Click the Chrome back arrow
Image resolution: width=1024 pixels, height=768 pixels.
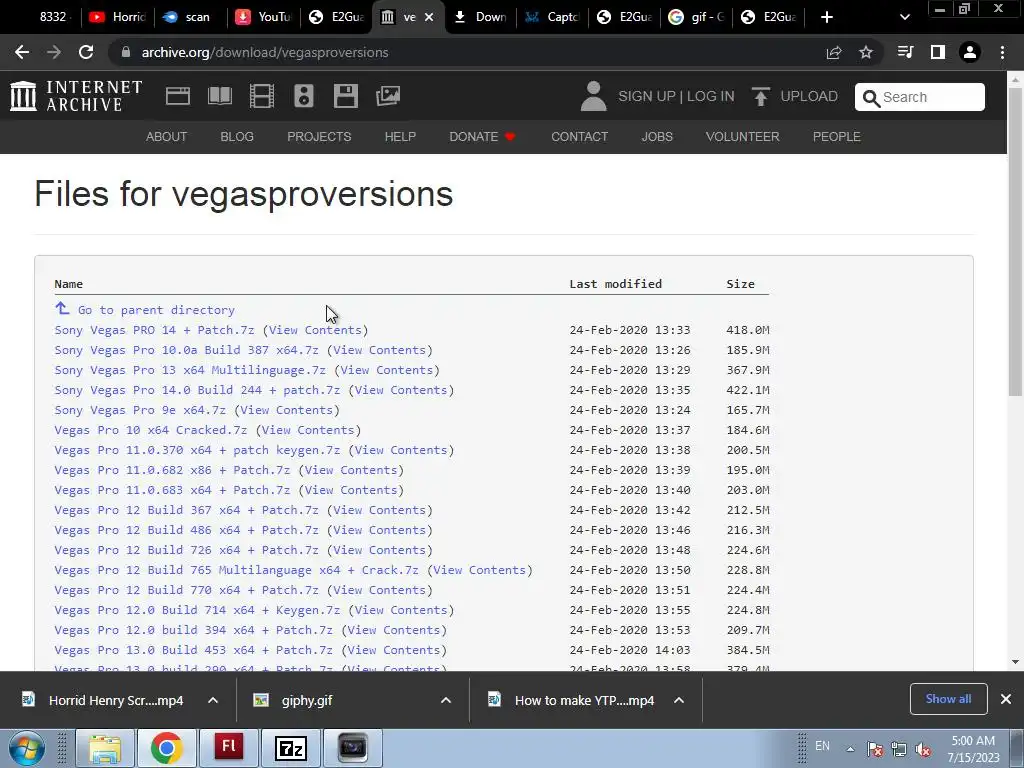coord(22,52)
